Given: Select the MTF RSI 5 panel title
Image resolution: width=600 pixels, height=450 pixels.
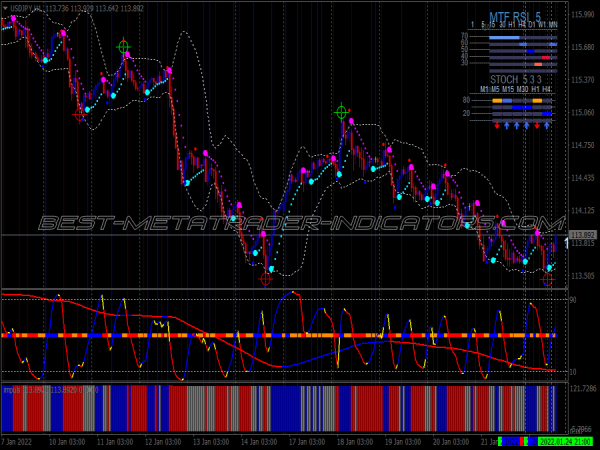Looking at the screenshot, I should point(515,17).
